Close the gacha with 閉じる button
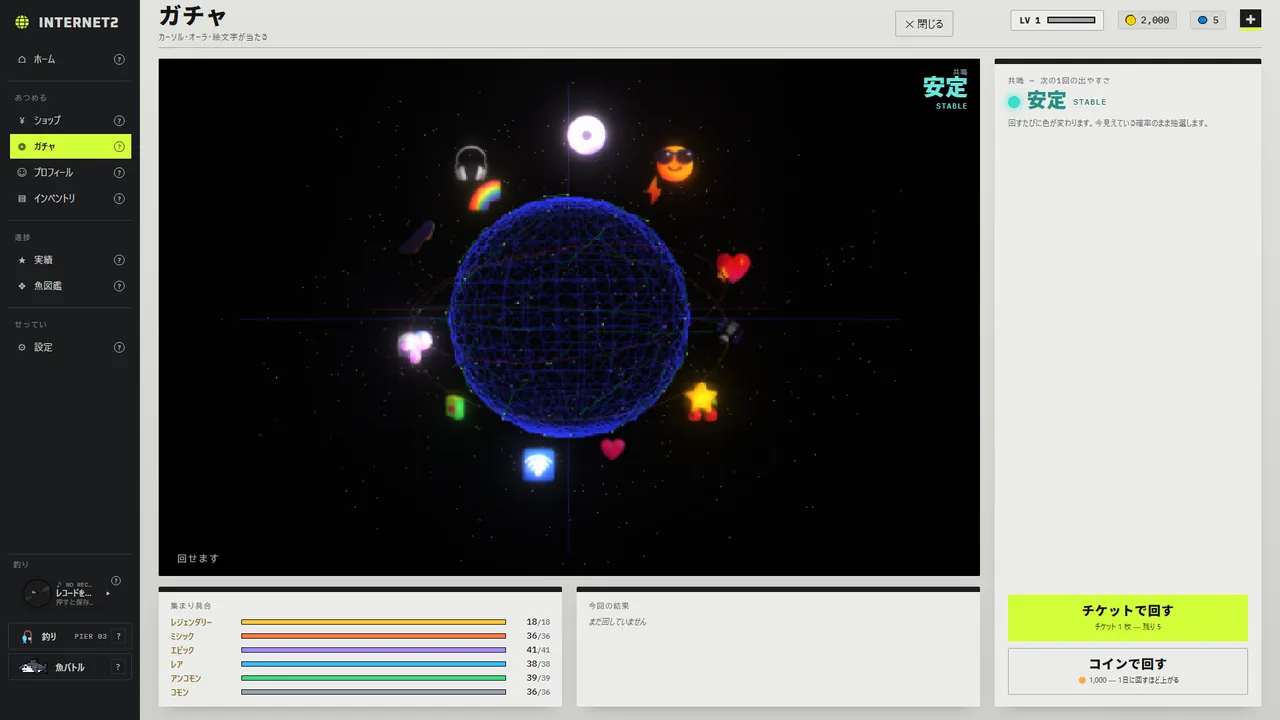Viewport: 1280px width, 720px height. coord(924,24)
